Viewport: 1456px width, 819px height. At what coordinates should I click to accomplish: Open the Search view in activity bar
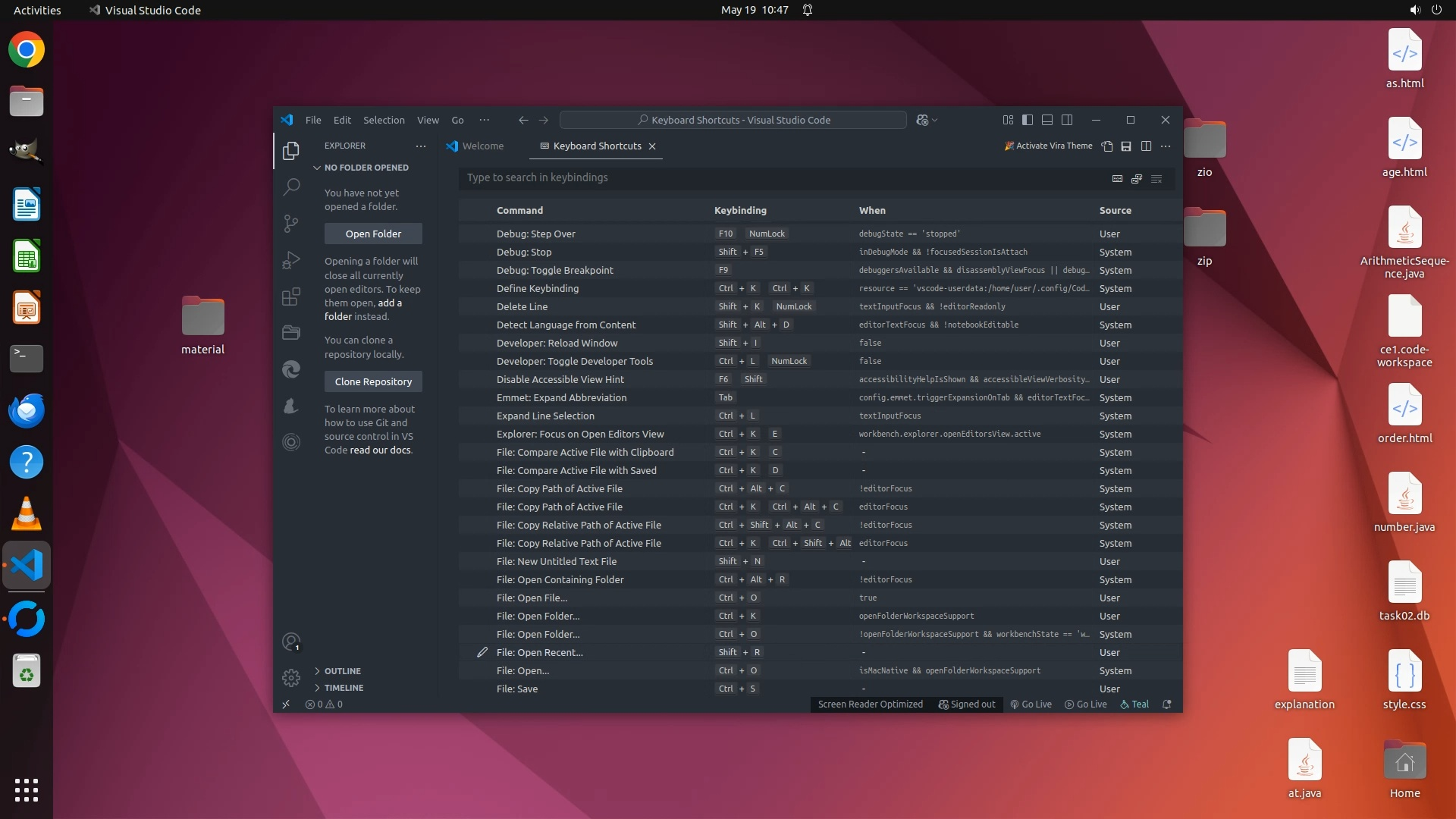[x=291, y=187]
